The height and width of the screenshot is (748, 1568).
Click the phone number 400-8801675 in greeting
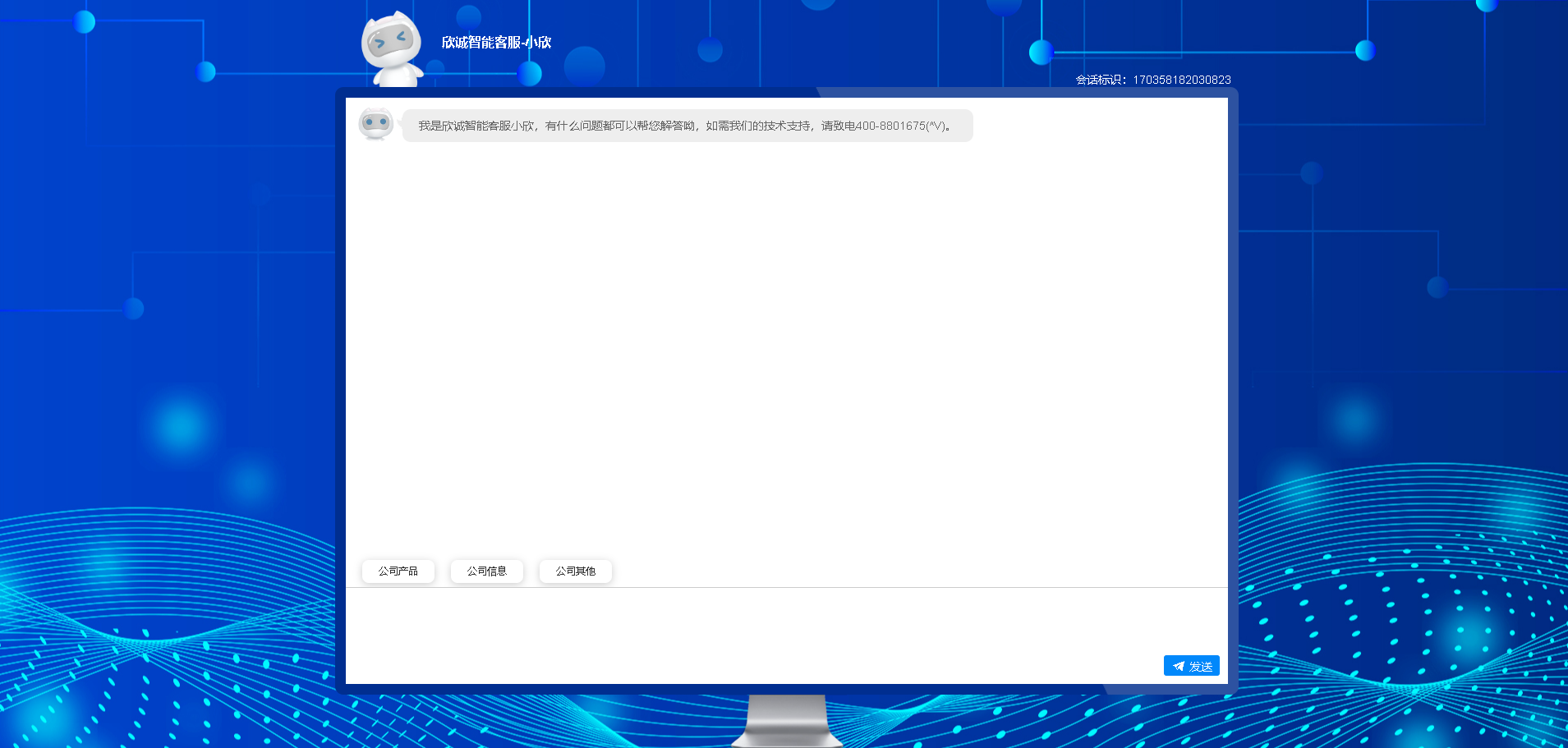point(890,126)
